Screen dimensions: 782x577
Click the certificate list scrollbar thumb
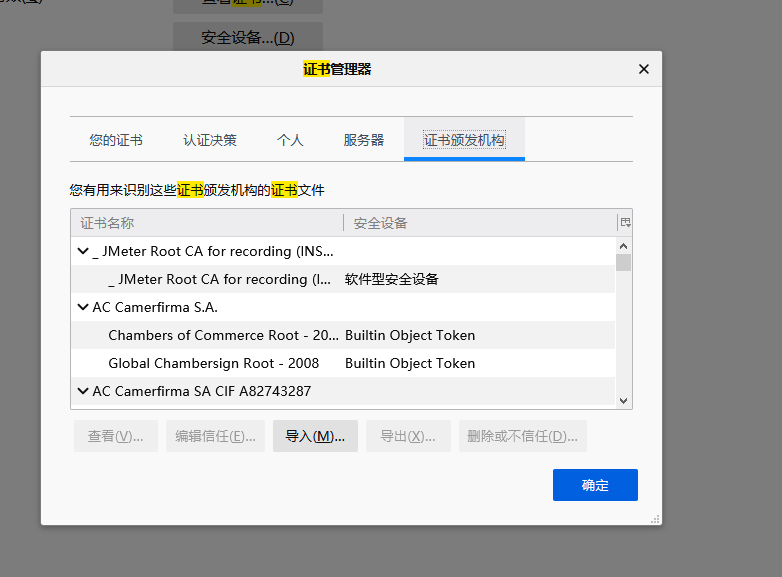click(623, 262)
